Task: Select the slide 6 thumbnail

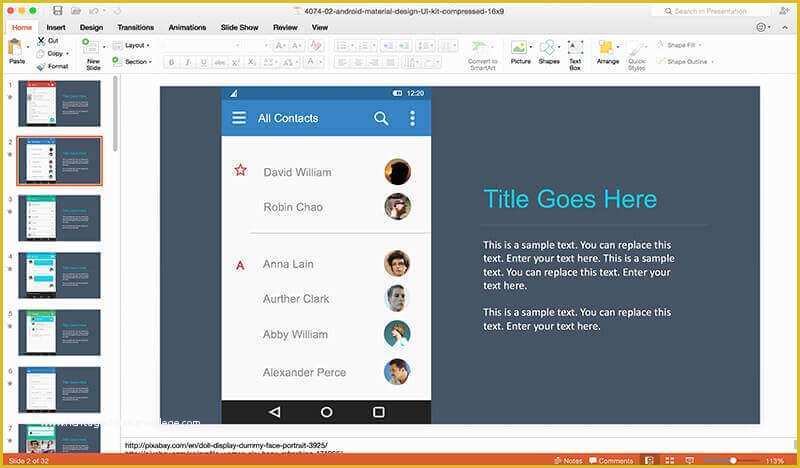Action: [59, 389]
